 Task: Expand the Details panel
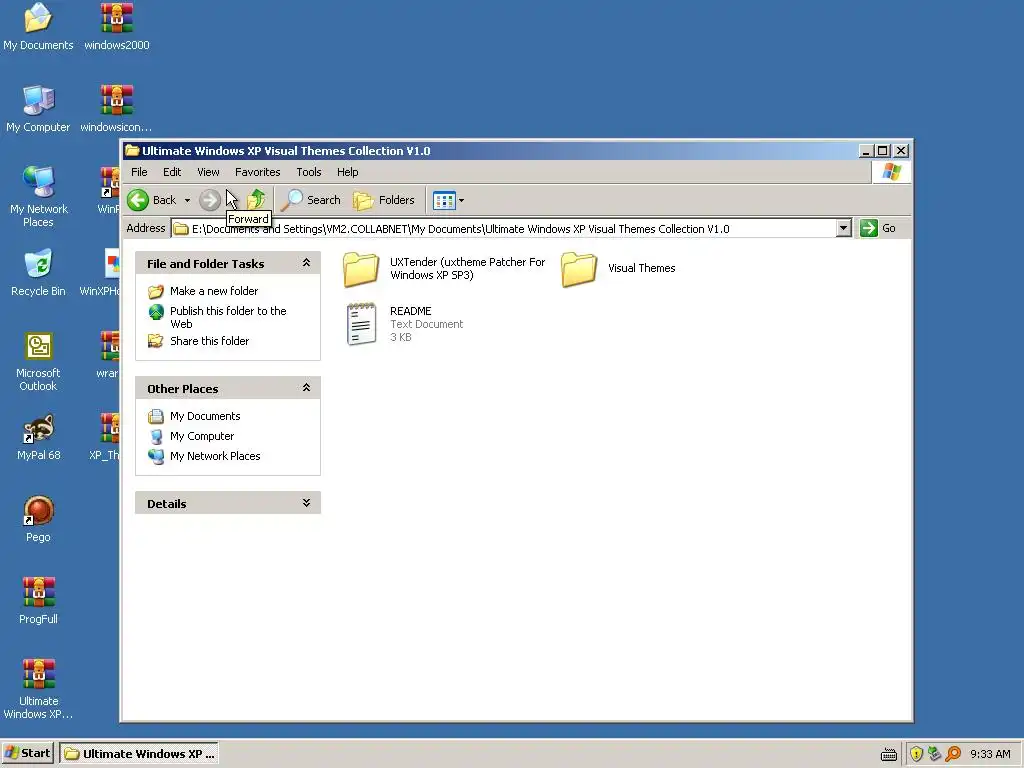(306, 503)
